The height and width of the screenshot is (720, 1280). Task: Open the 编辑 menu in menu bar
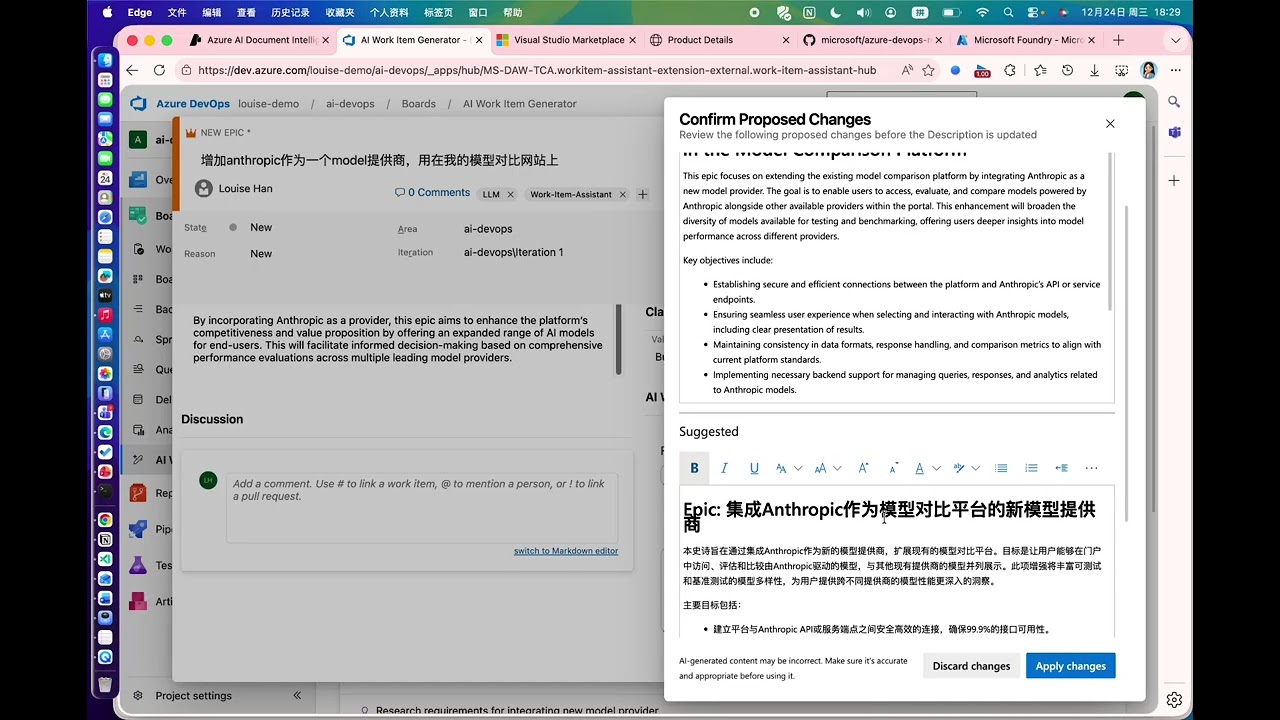pyautogui.click(x=212, y=12)
